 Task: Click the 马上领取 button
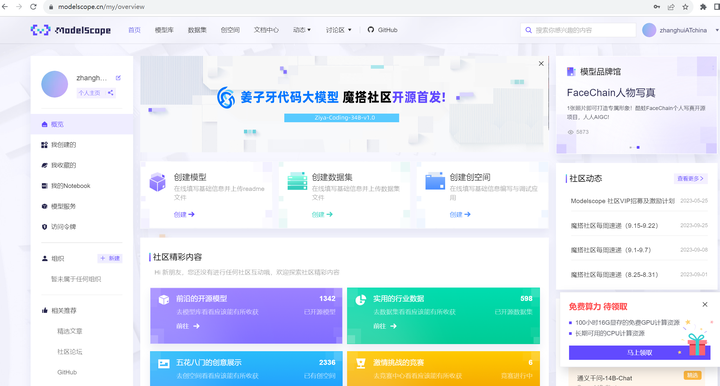pyautogui.click(x=639, y=352)
